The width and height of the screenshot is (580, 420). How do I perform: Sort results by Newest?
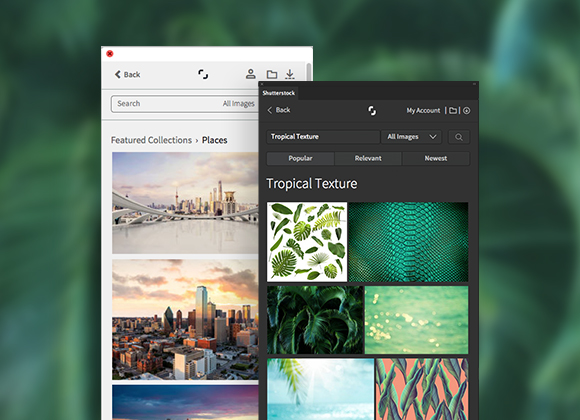(436, 158)
